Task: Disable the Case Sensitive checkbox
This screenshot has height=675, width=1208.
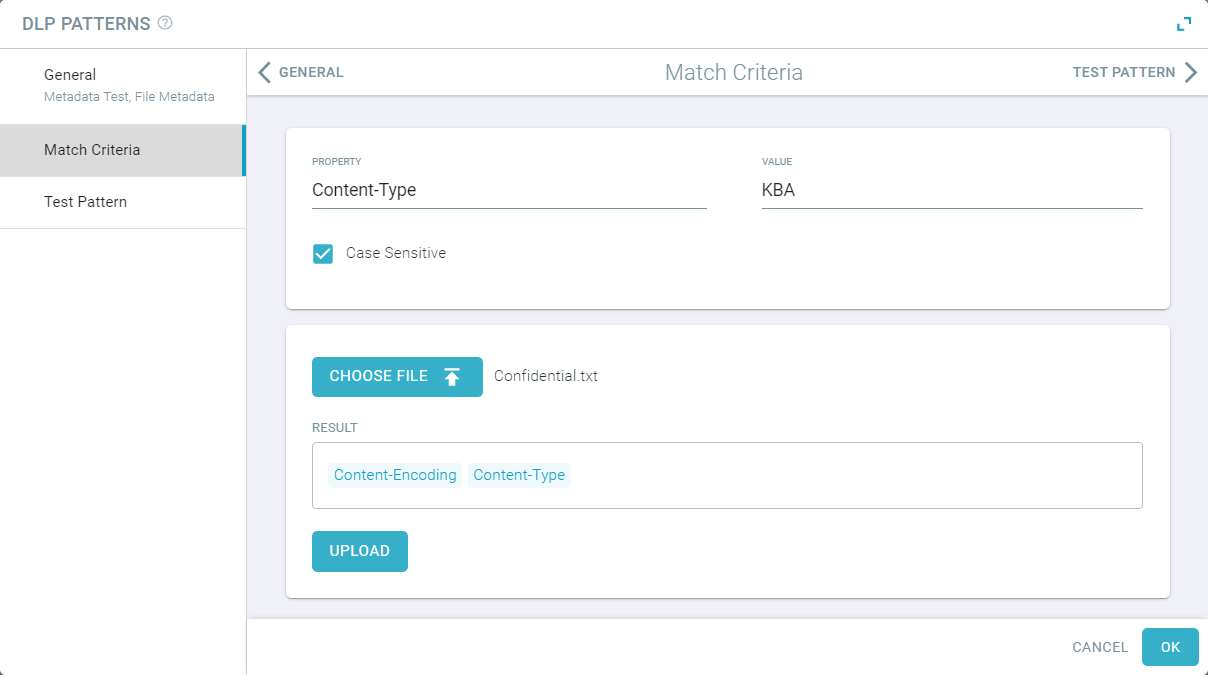Action: click(322, 253)
